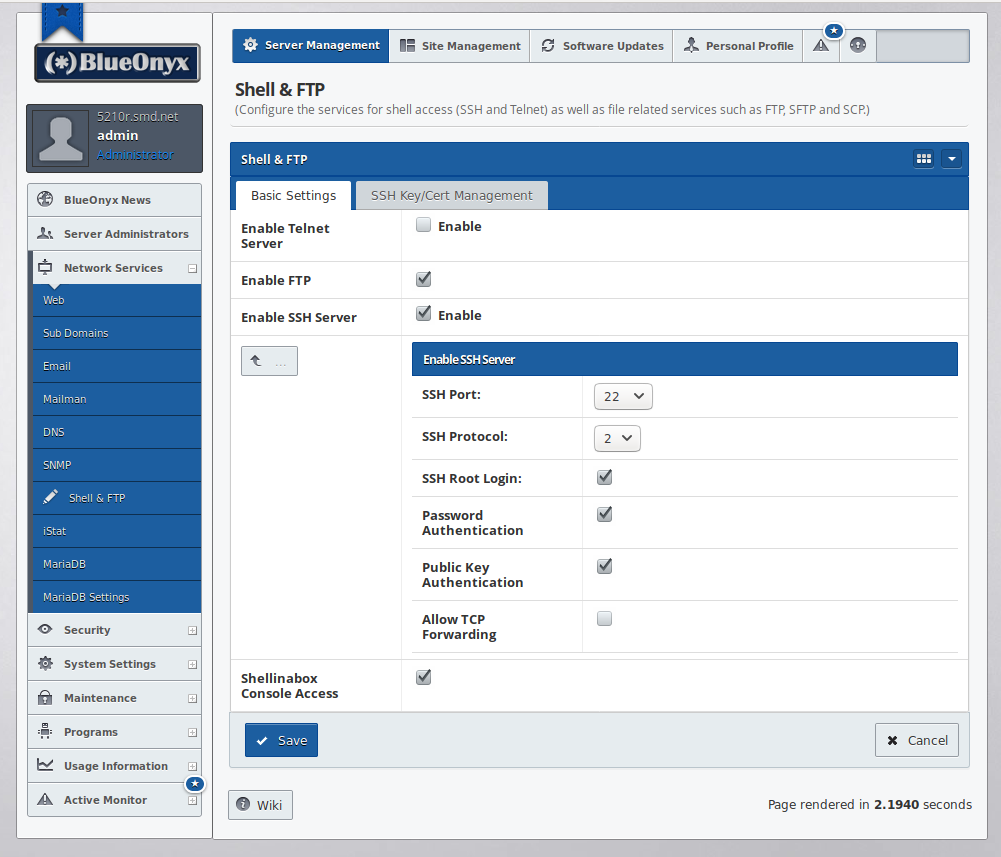Open the Wiki help button
This screenshot has width=1001, height=857.
pos(260,805)
